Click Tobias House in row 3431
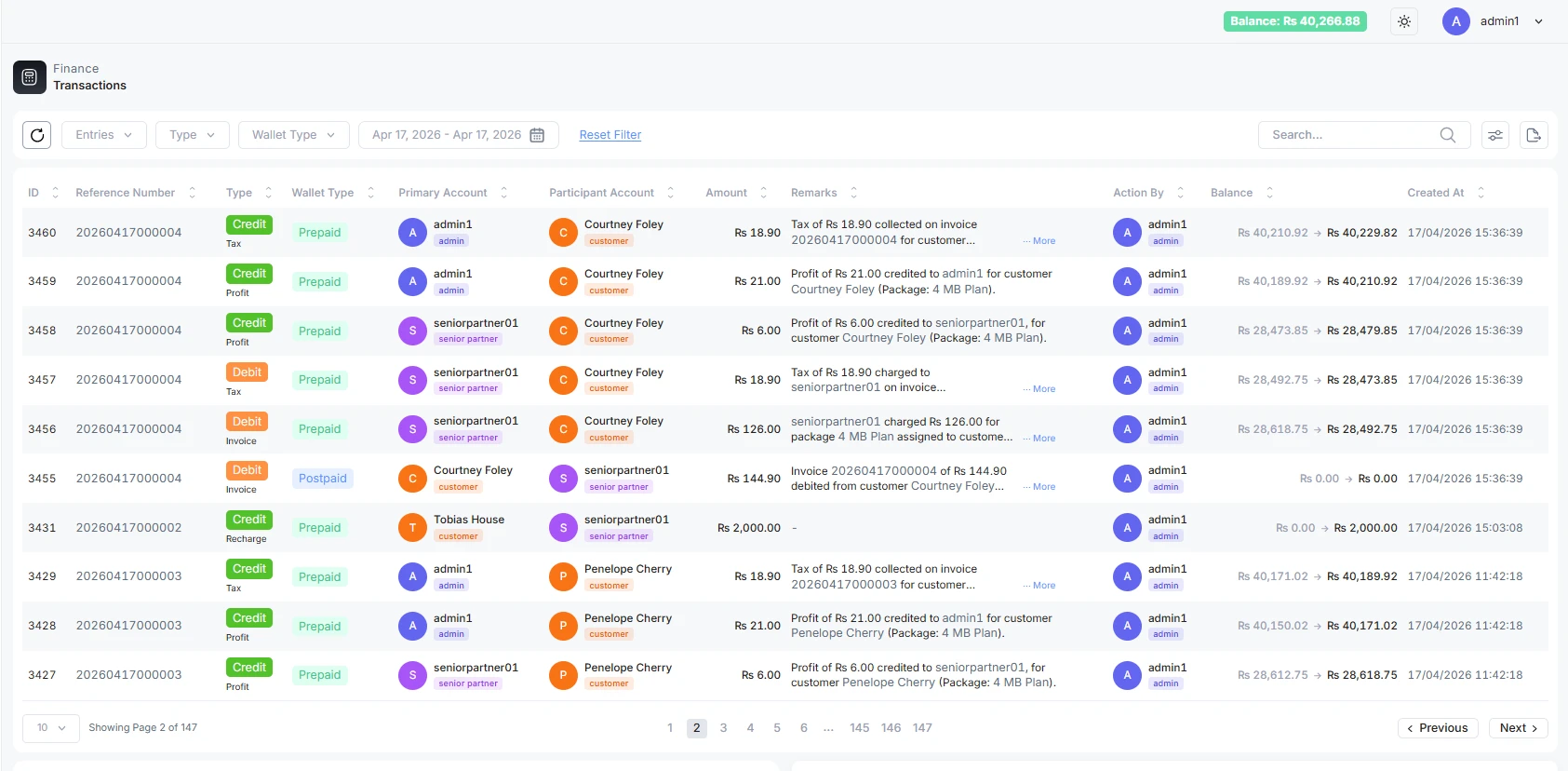This screenshot has height=771, width=1568. point(469,520)
